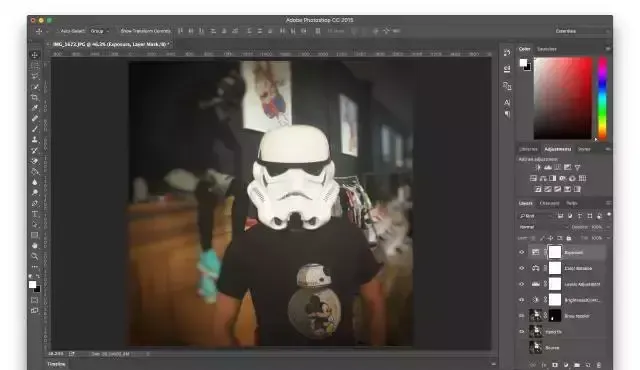This screenshot has height=370, width=640.
Task: Open the Timeline panel tab
Action: pos(56,364)
